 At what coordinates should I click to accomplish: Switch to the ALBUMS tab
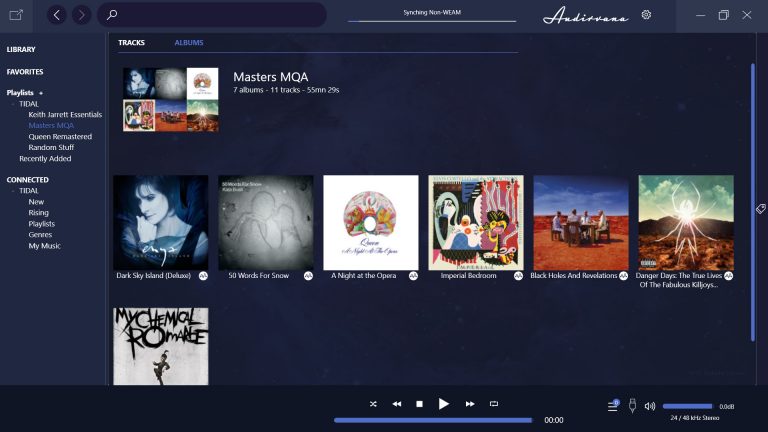point(189,43)
